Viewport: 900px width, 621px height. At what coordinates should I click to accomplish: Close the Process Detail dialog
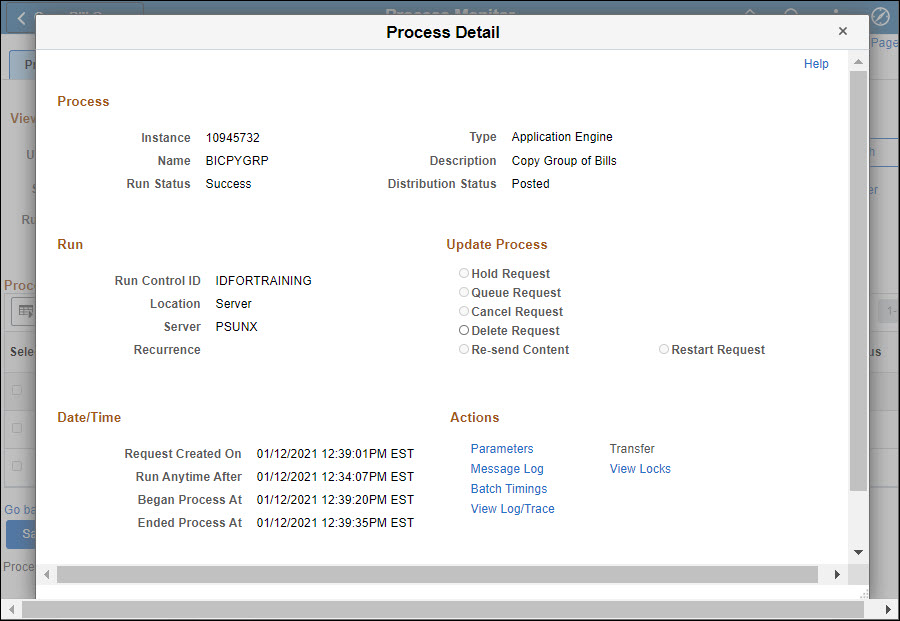(843, 31)
